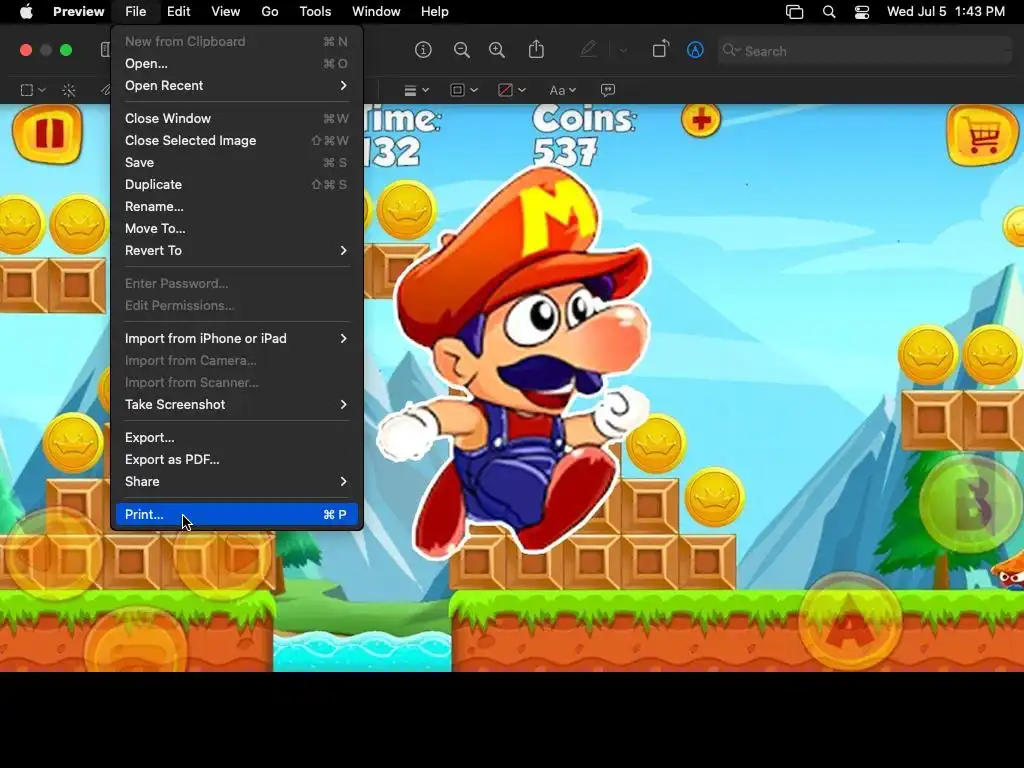Choose Duplicate from the File menu

click(236, 185)
